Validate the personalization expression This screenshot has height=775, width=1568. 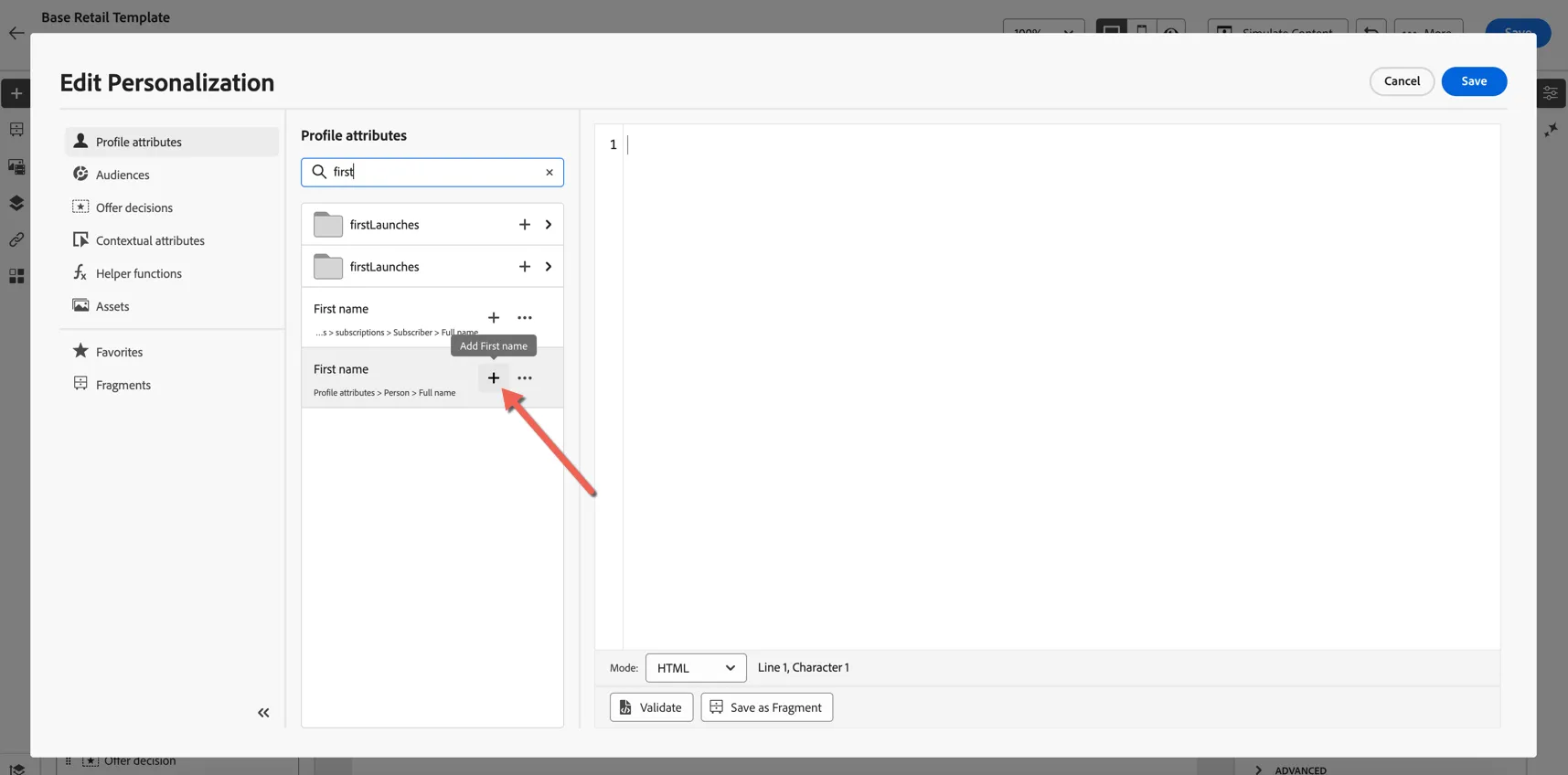coord(651,707)
